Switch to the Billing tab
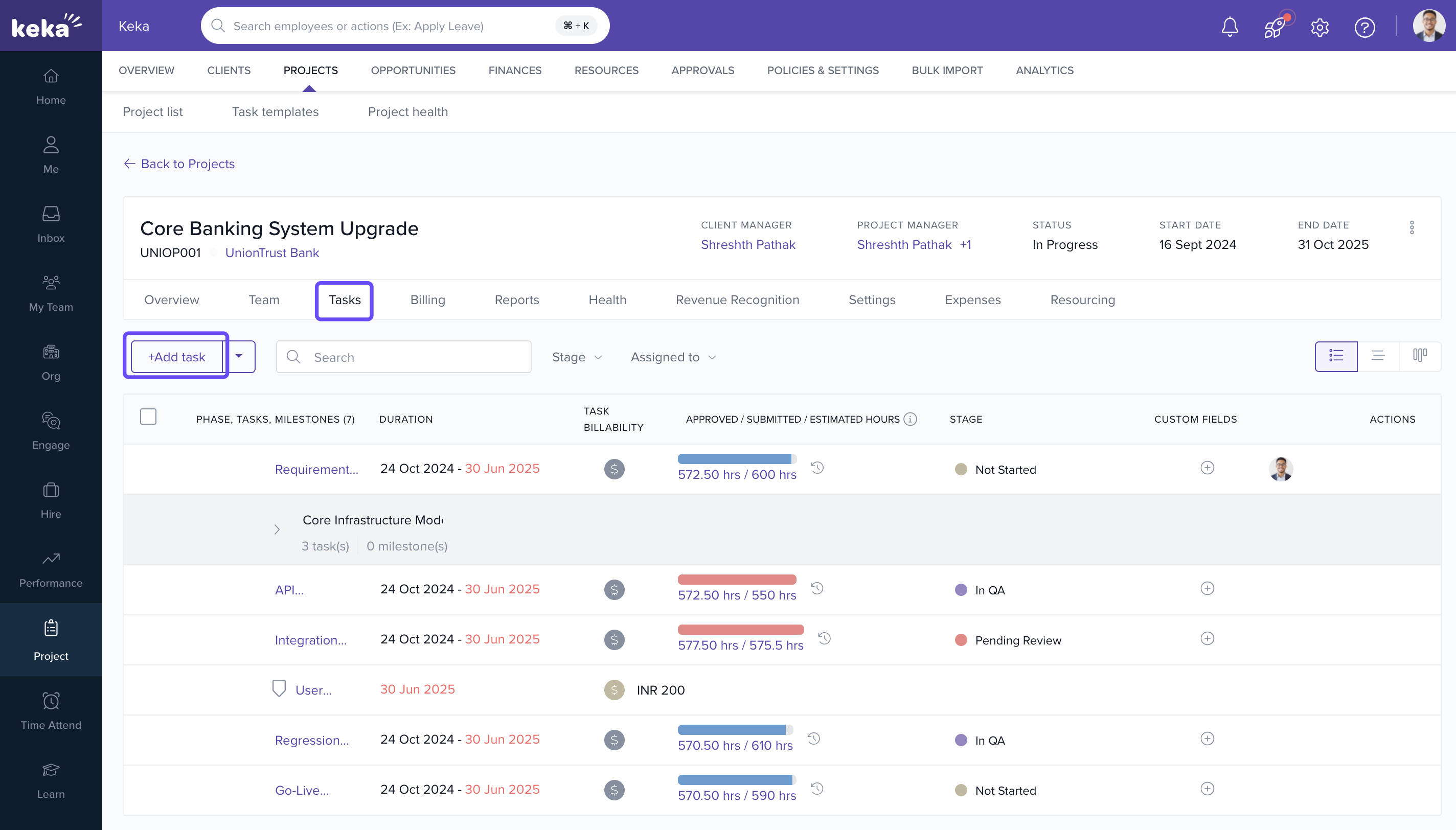The image size is (1456, 830). click(x=427, y=300)
